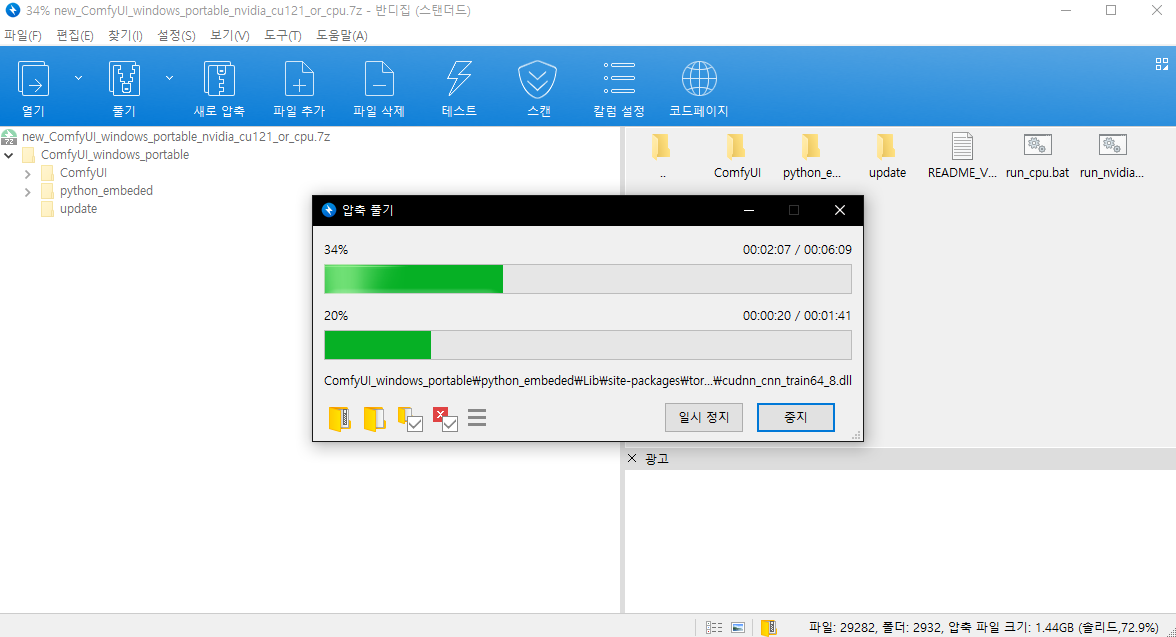
Task: Click the open destination folder icon in dialog
Action: (x=374, y=419)
